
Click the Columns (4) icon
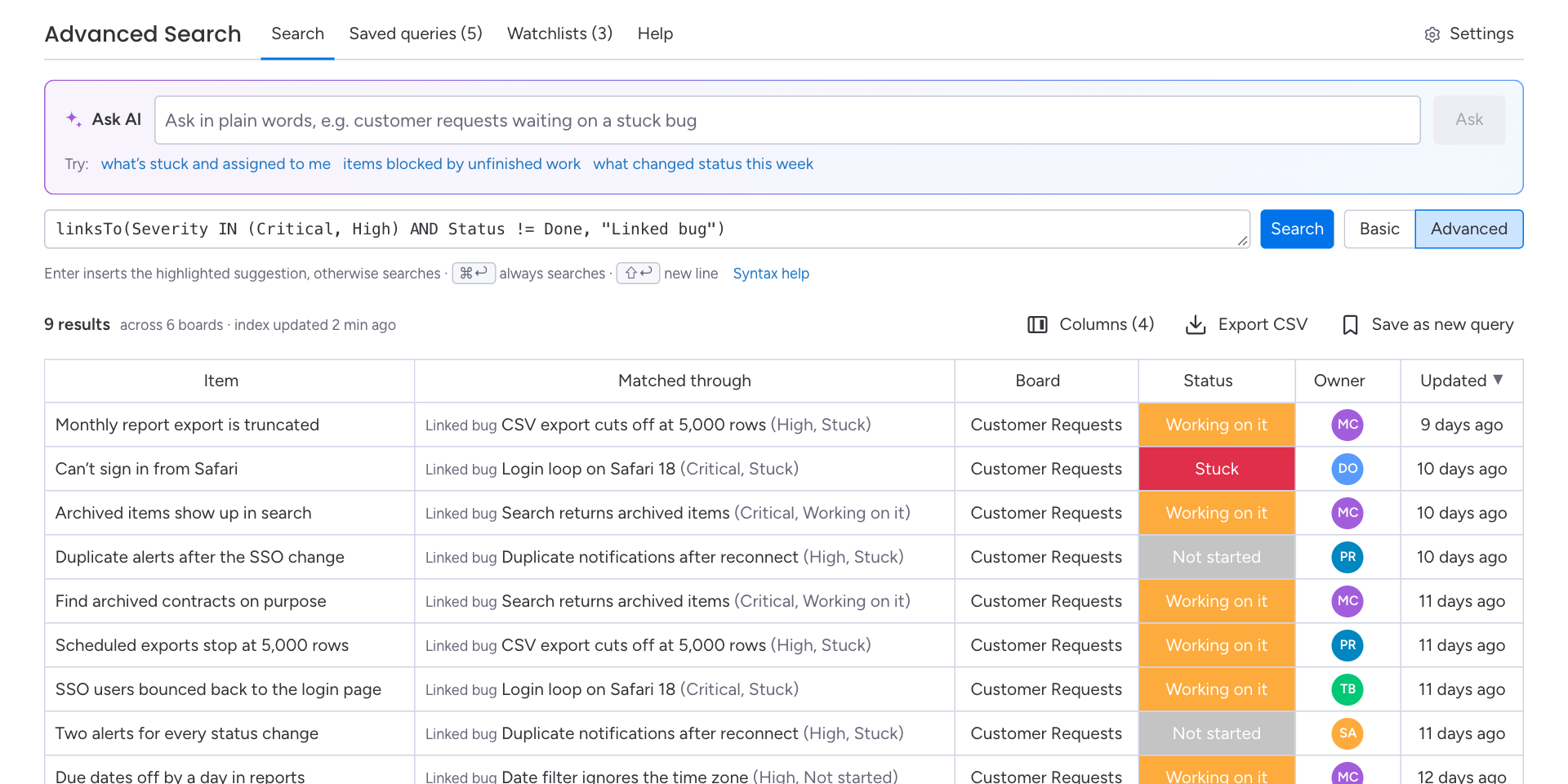1037,324
